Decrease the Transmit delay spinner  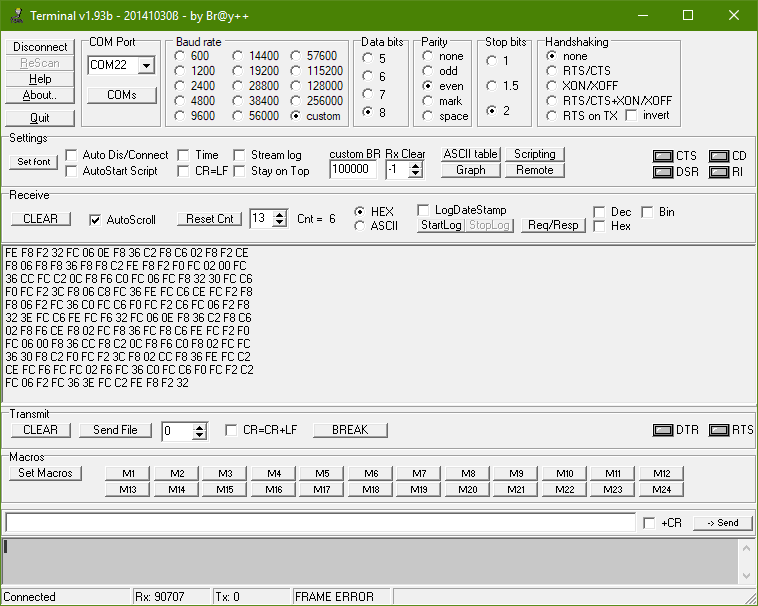tap(199, 435)
